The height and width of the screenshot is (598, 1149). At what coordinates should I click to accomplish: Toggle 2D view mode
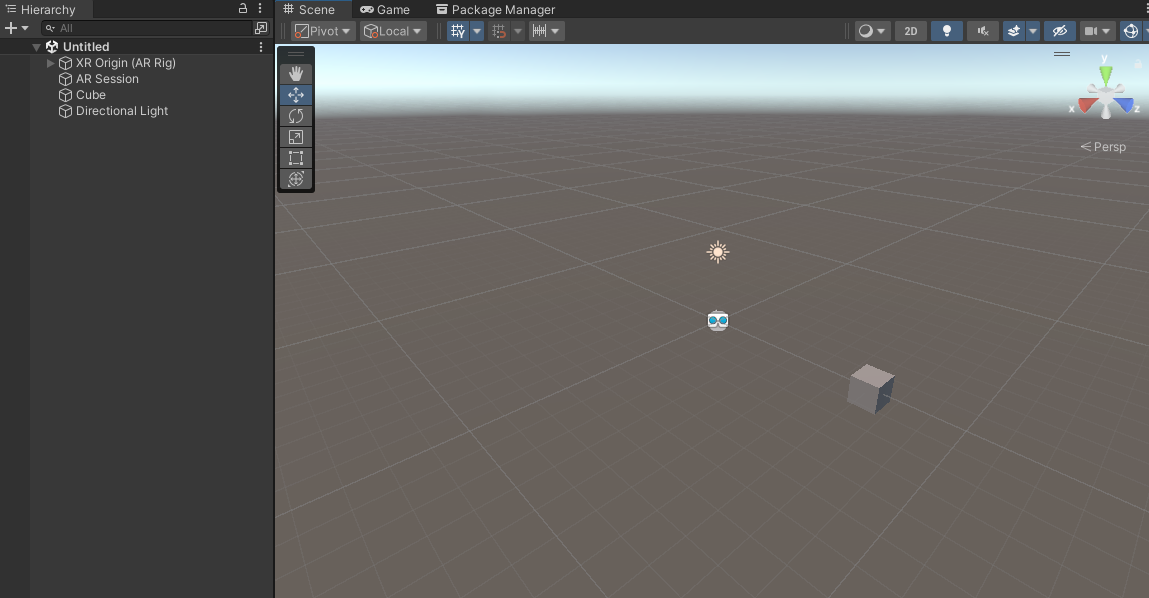[911, 31]
